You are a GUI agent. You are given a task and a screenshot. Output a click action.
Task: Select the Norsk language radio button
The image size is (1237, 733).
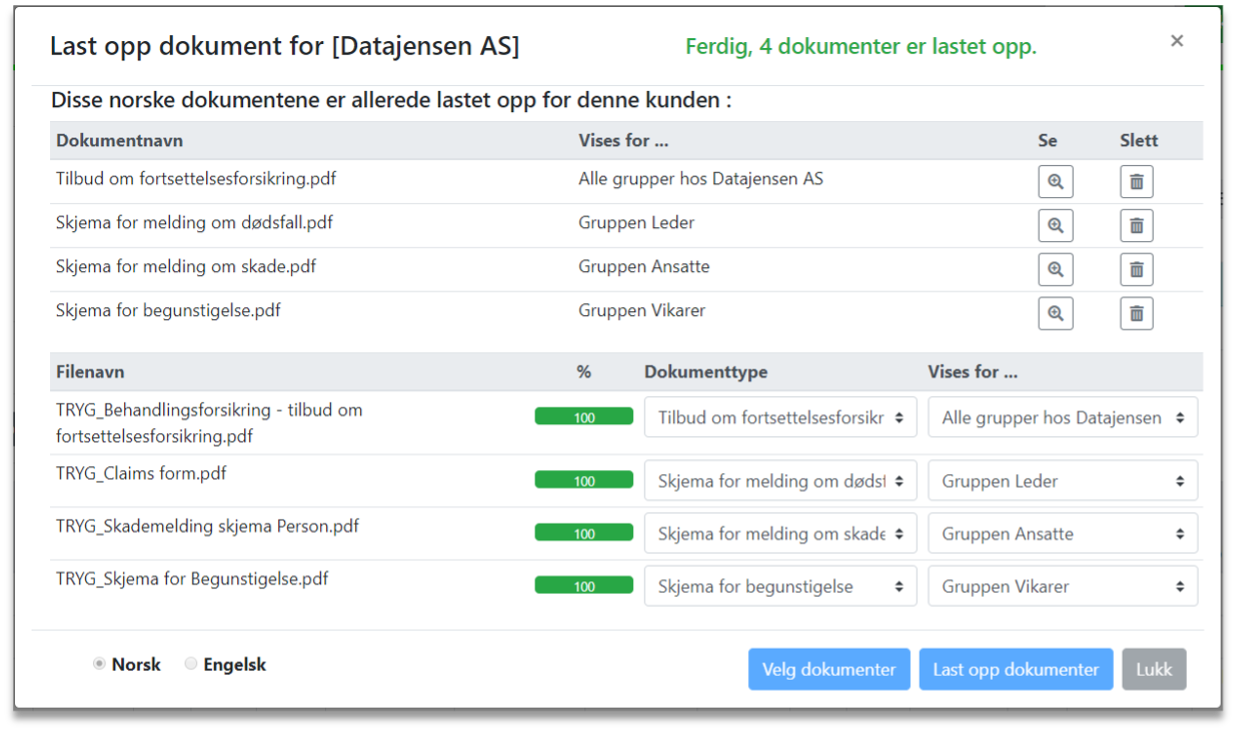pyautogui.click(x=99, y=665)
